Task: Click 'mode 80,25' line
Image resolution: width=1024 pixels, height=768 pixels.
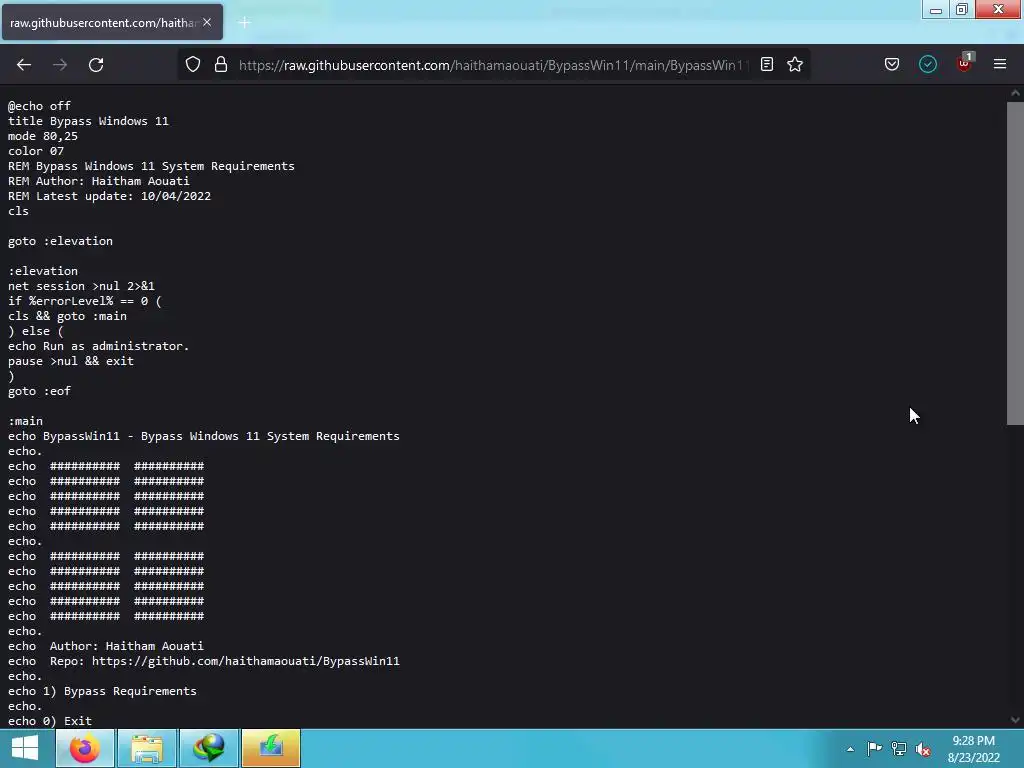Action: coord(42,136)
